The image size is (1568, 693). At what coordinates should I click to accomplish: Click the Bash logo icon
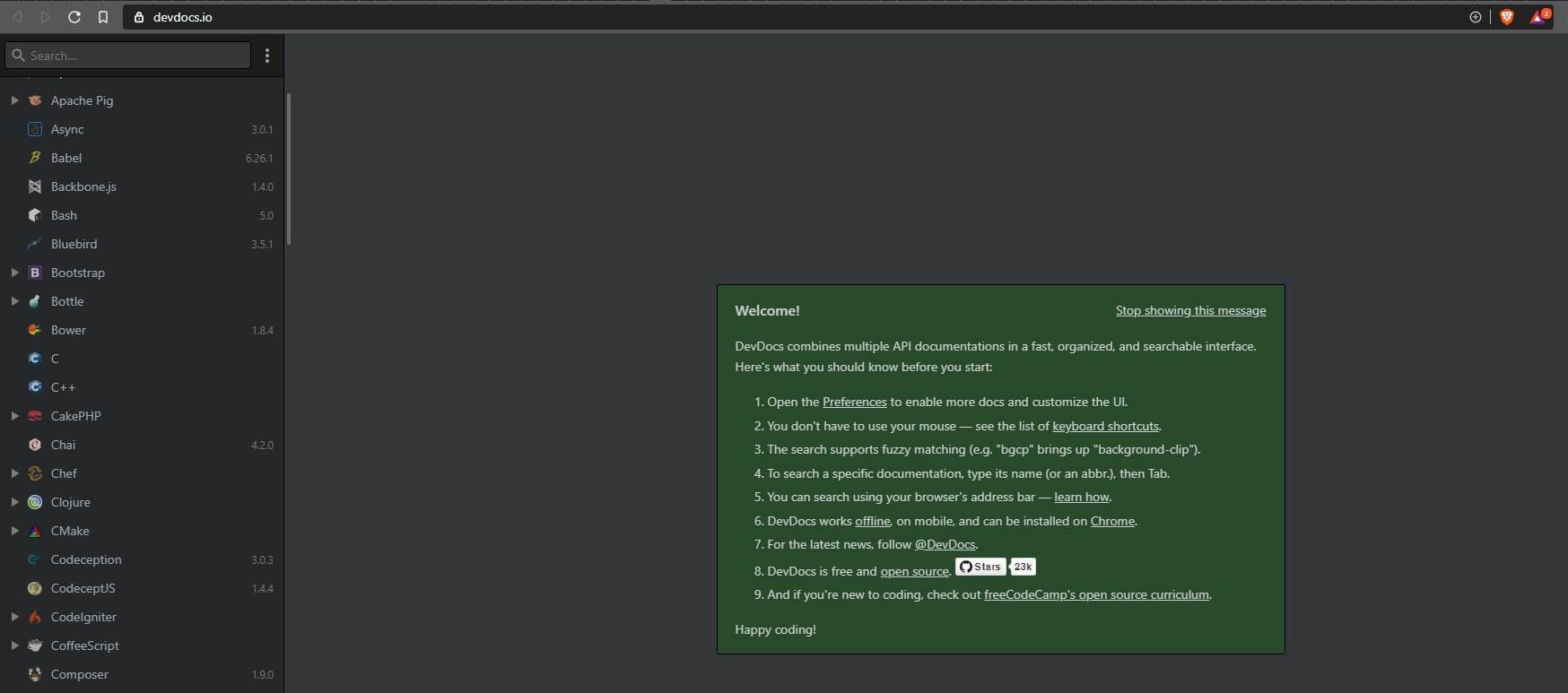35,215
